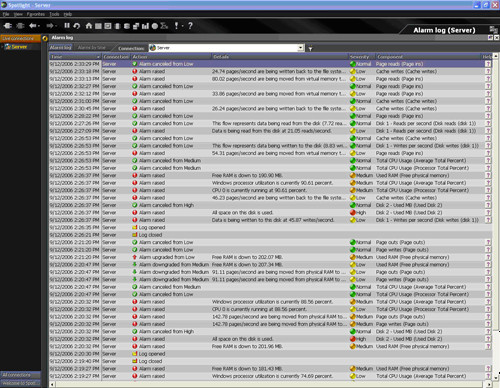
Task: Click the icon at right of Alarm log (Server) title
Action: point(493,30)
